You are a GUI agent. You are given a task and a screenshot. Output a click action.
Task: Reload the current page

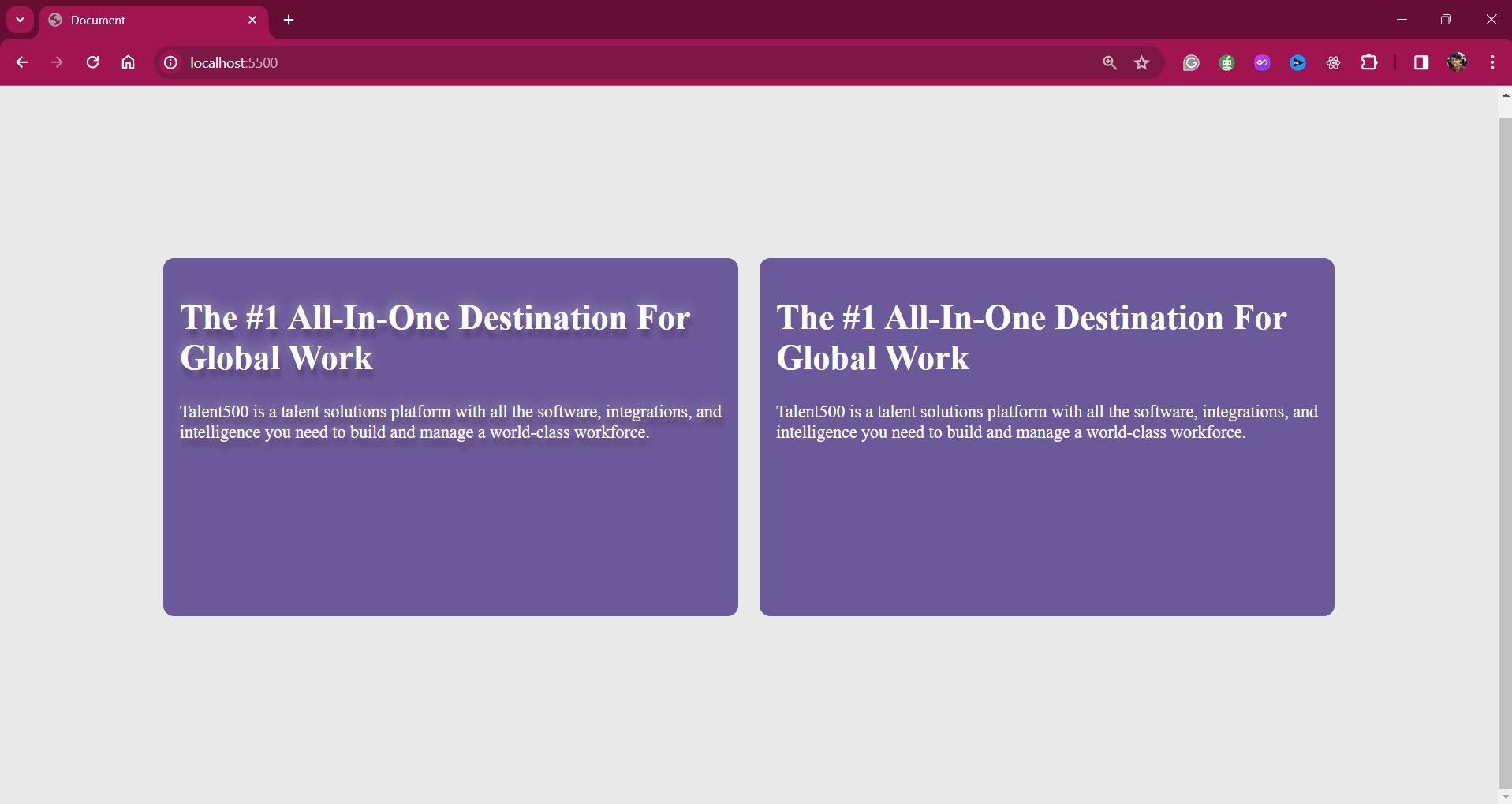click(x=92, y=62)
